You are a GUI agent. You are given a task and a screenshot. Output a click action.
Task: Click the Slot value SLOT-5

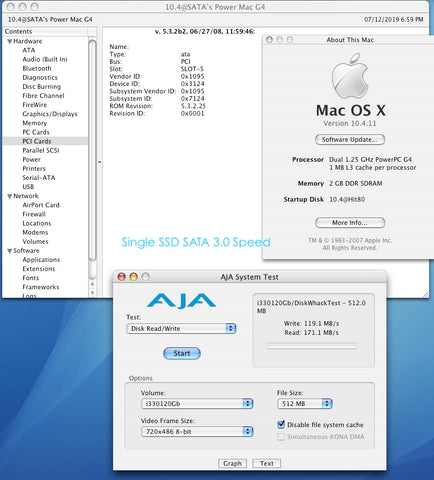pos(192,69)
